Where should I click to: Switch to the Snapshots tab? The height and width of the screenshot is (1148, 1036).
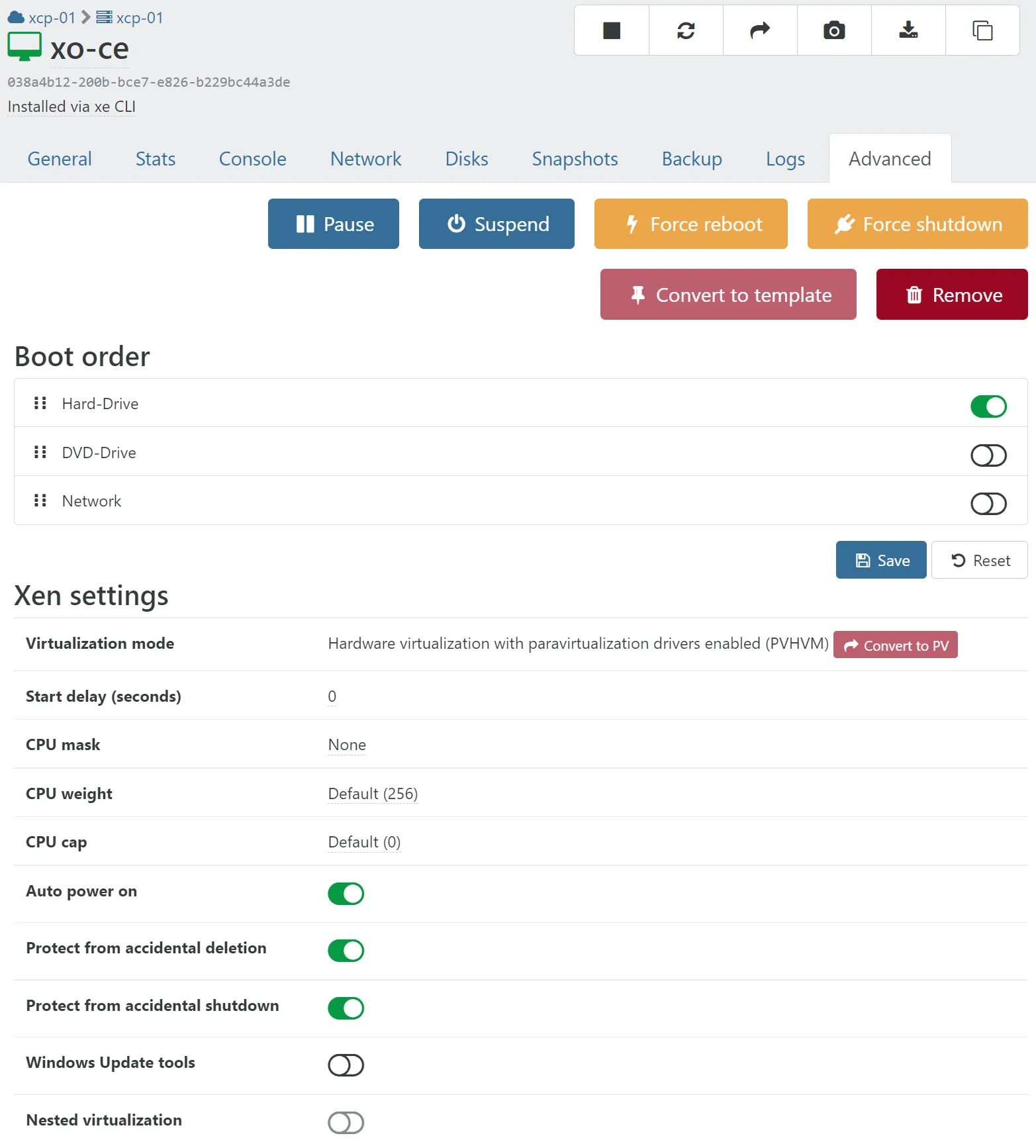(575, 159)
